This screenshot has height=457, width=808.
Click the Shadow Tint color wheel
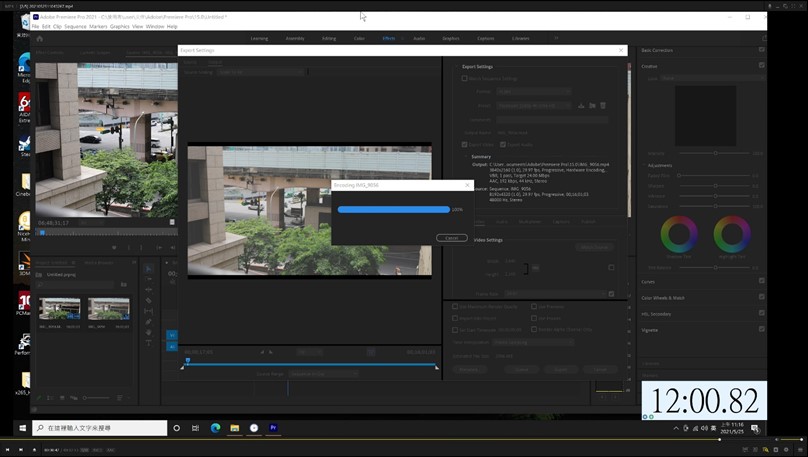click(x=679, y=235)
